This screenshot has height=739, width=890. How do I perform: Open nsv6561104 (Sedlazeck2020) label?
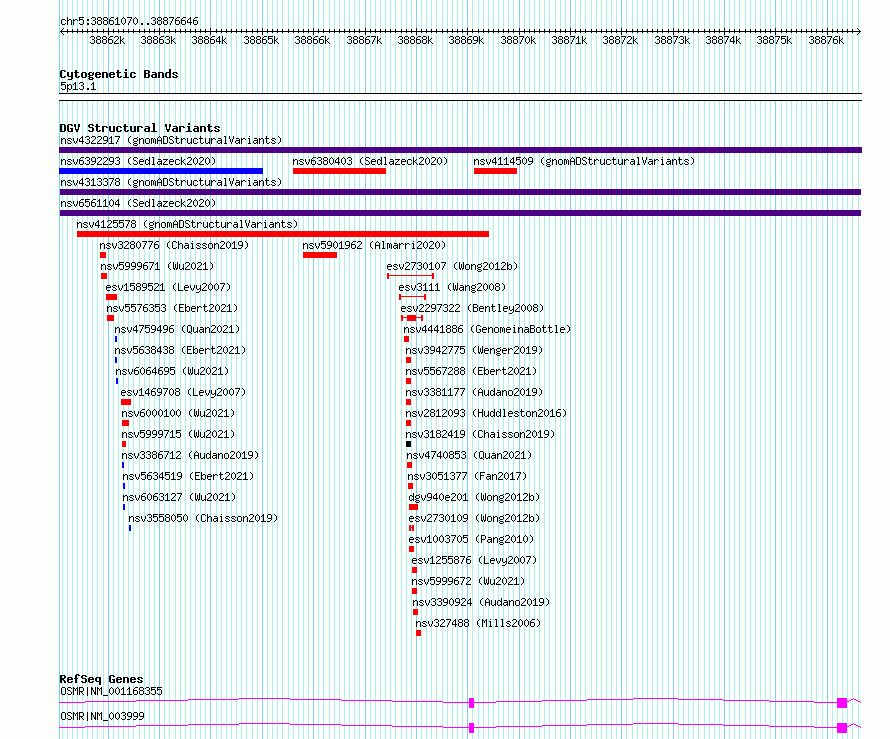tap(138, 203)
